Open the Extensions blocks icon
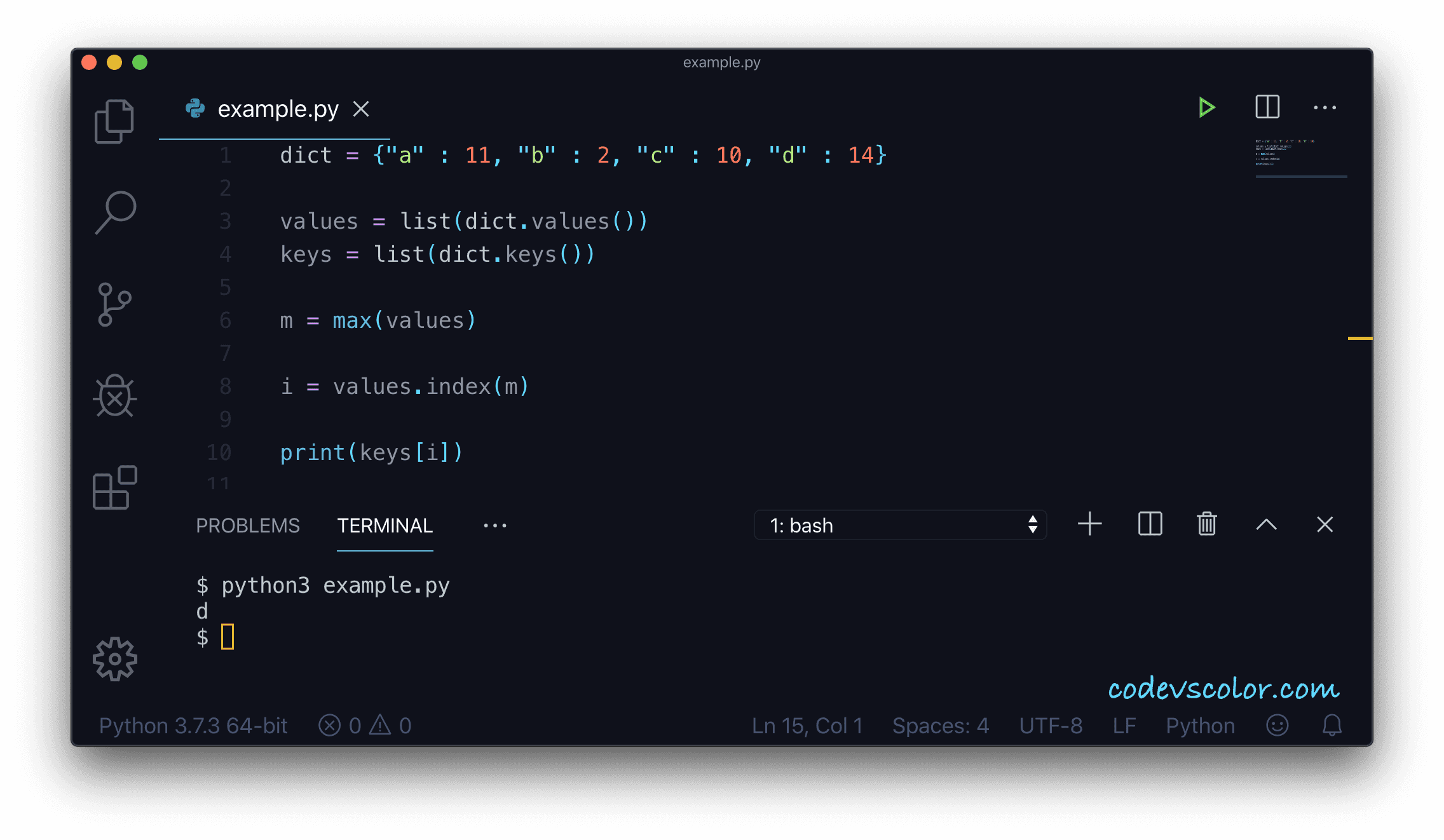This screenshot has height=840, width=1444. coord(115,487)
